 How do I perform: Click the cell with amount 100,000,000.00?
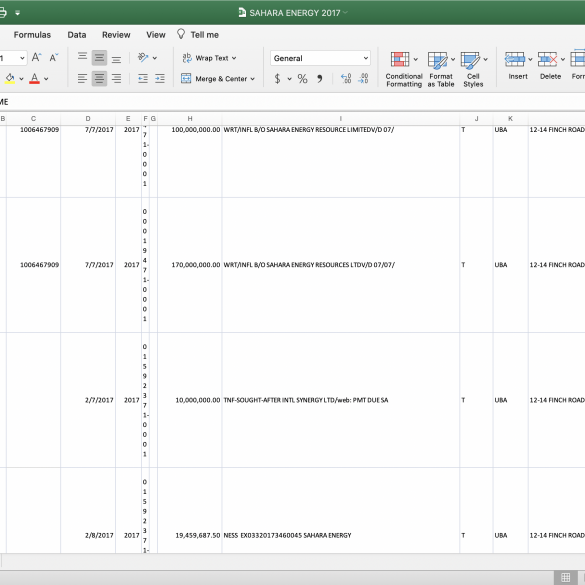[x=190, y=162]
